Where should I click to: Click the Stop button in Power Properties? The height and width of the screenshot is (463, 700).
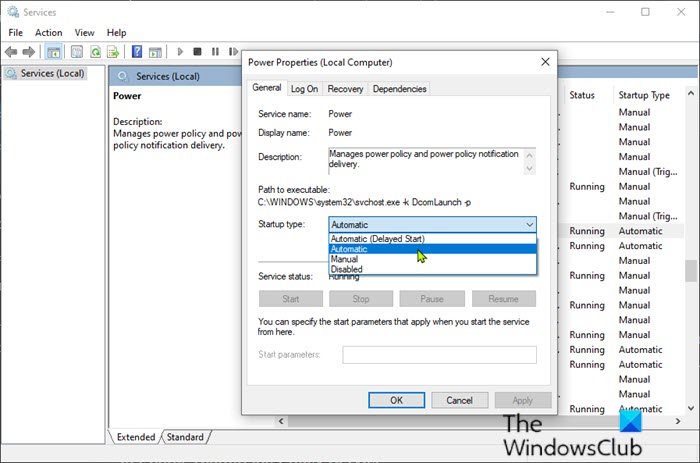(x=361, y=299)
